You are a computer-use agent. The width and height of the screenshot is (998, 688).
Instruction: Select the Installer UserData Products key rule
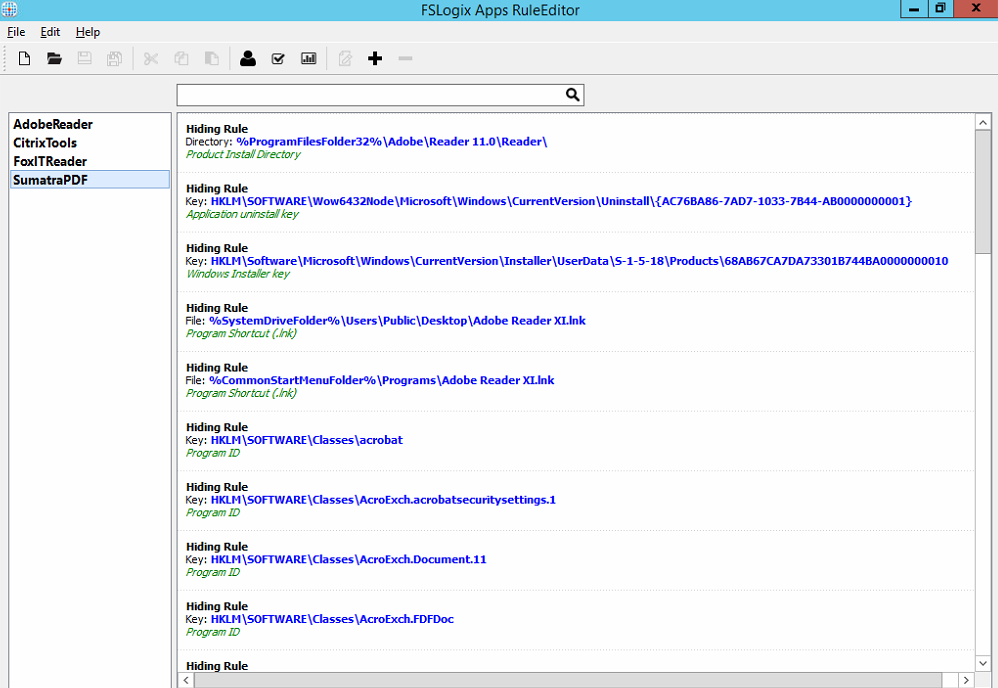click(576, 262)
